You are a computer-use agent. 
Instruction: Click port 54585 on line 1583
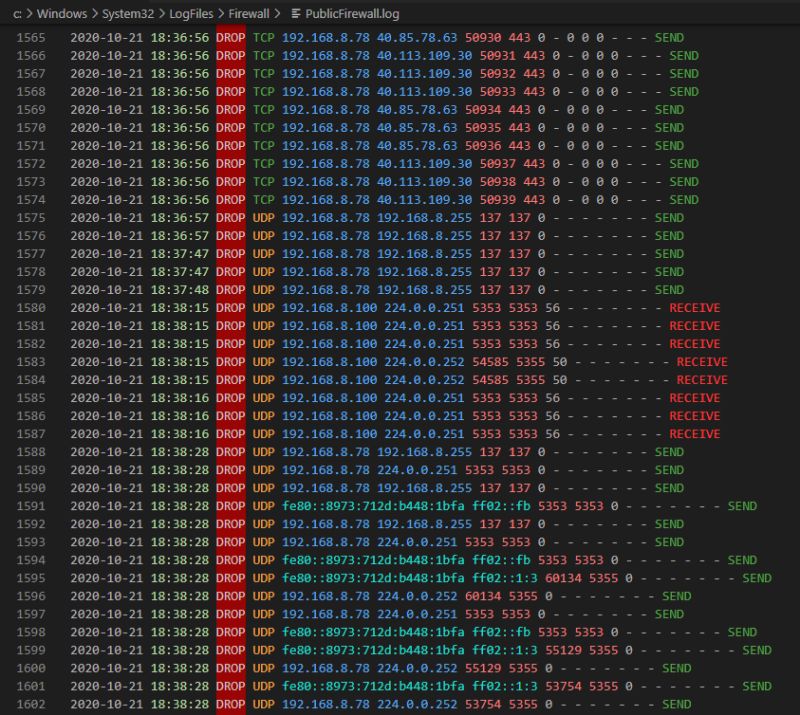pos(490,362)
